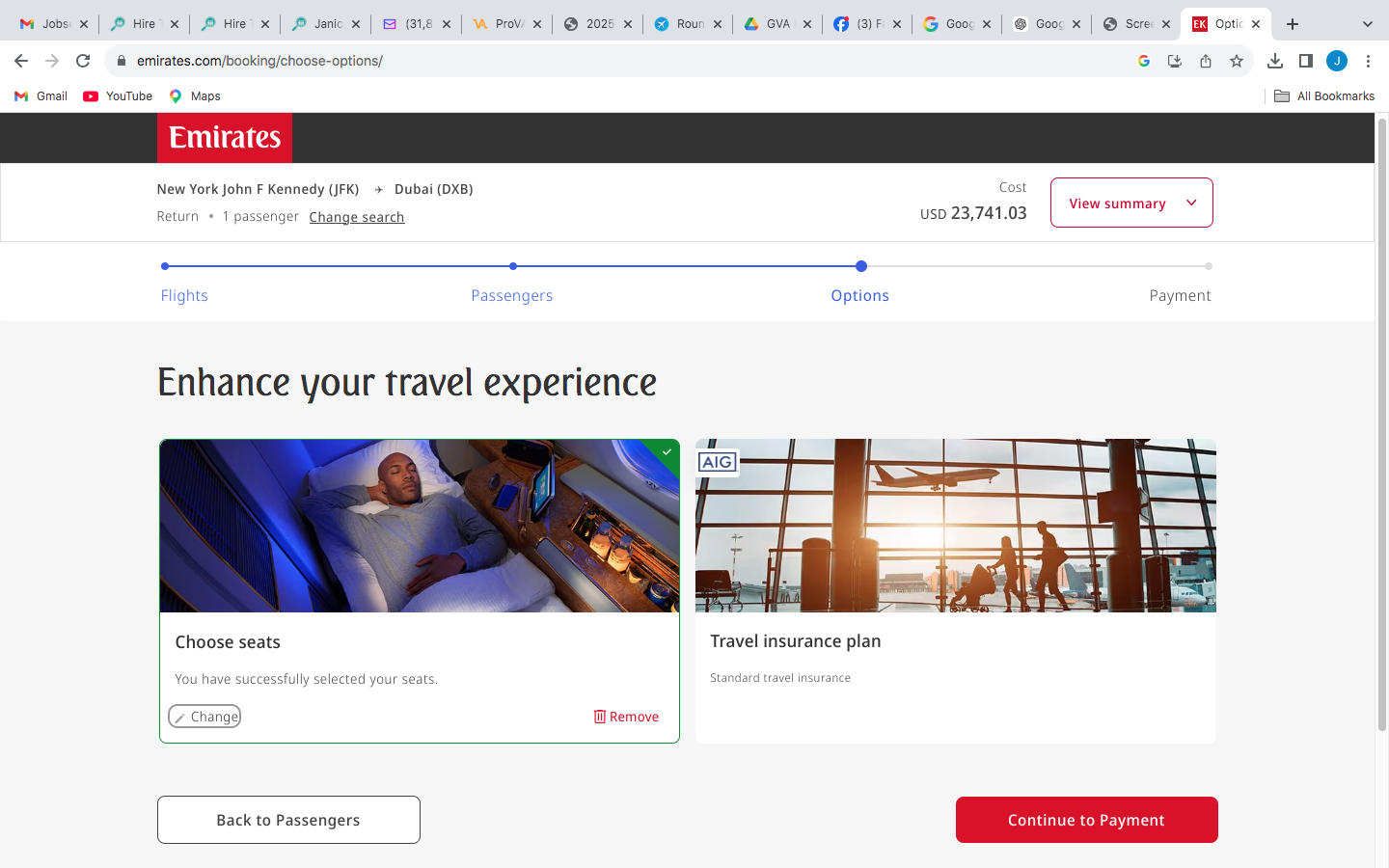
Task: View site information lock icon
Action: point(122,61)
